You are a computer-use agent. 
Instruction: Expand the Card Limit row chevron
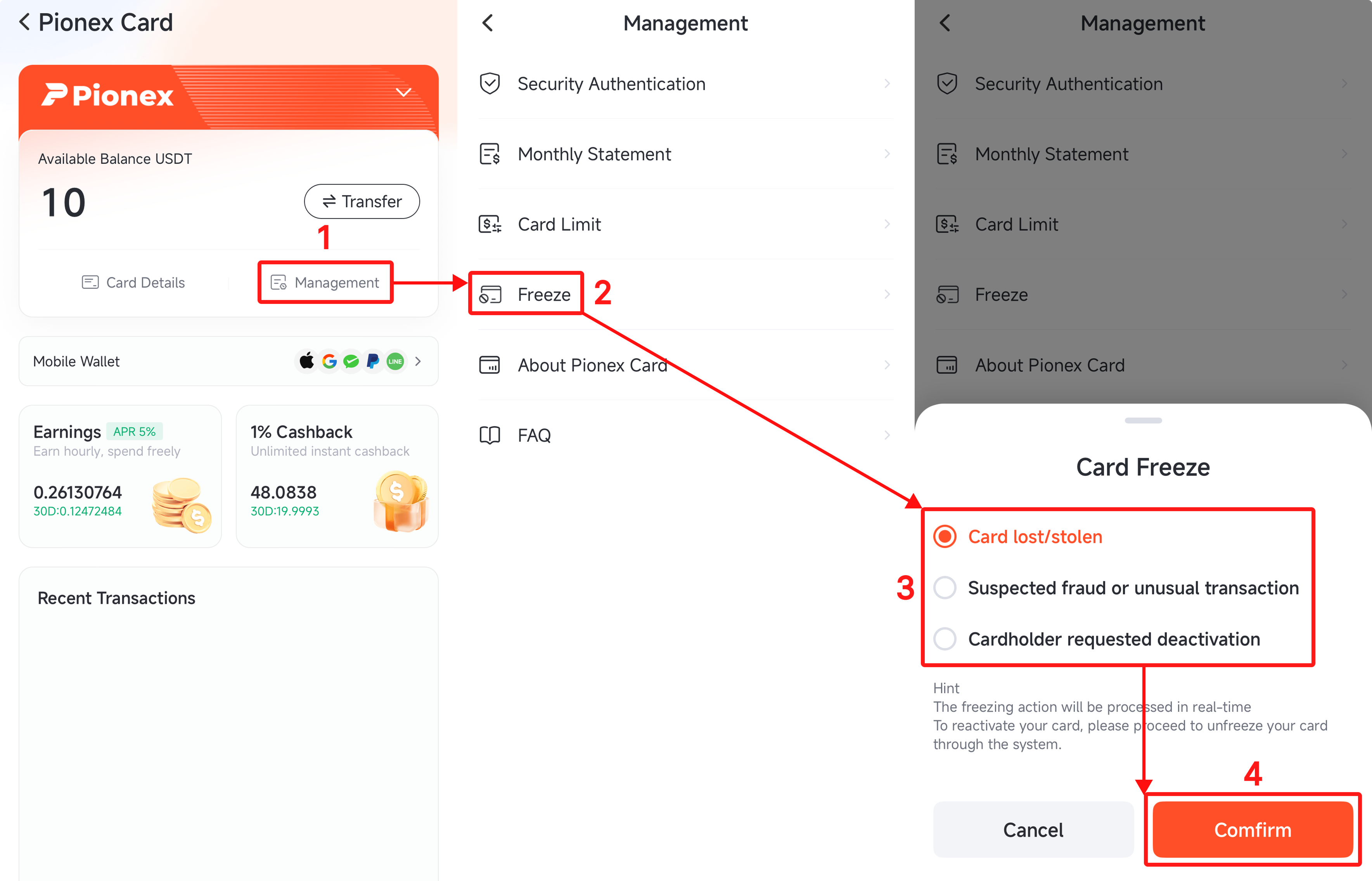(x=887, y=224)
